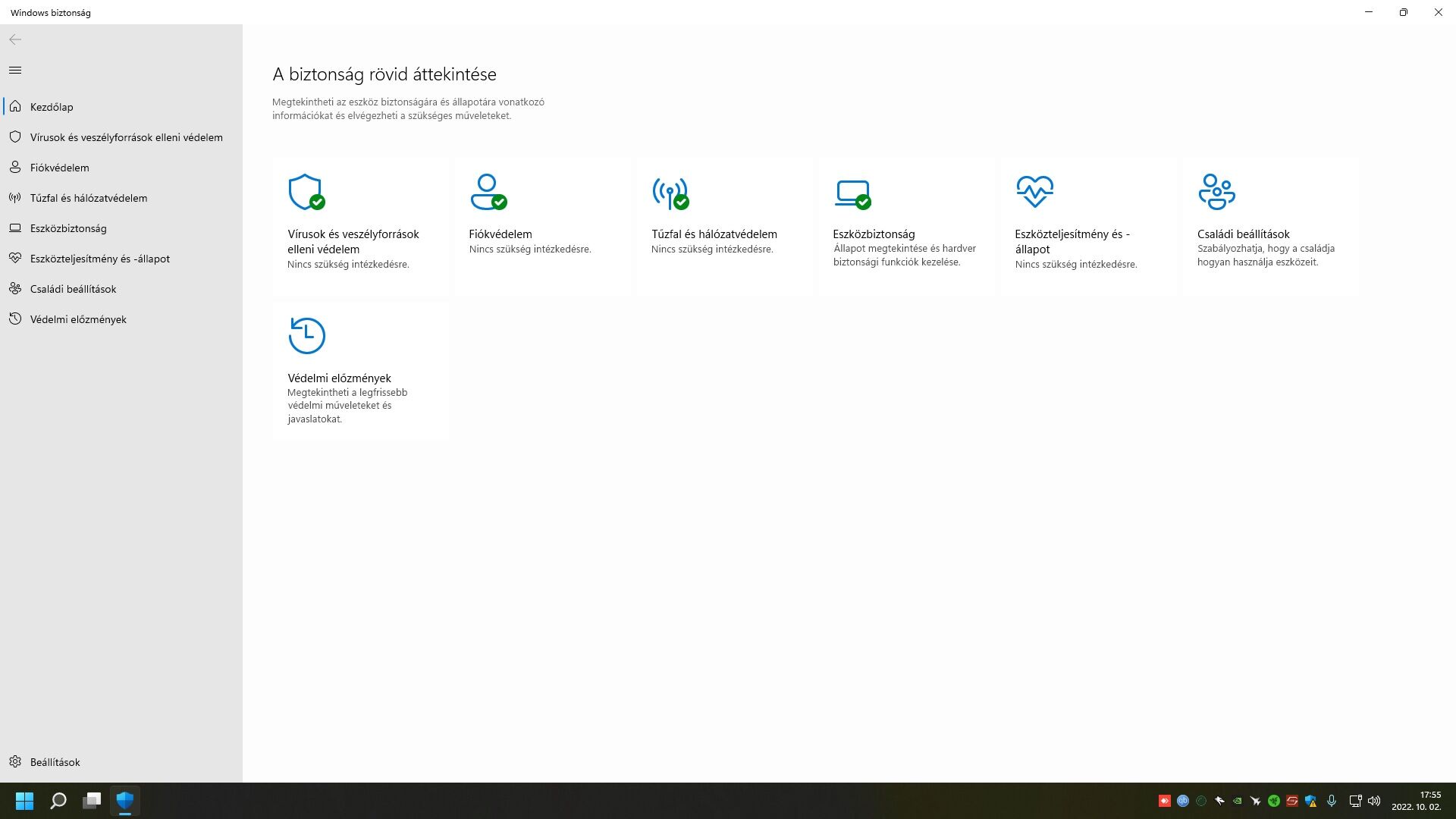Click 'Nincs szükség intézkedésre.' under Fiókvédelem tile
Image resolution: width=1456 pixels, height=819 pixels.
point(530,249)
